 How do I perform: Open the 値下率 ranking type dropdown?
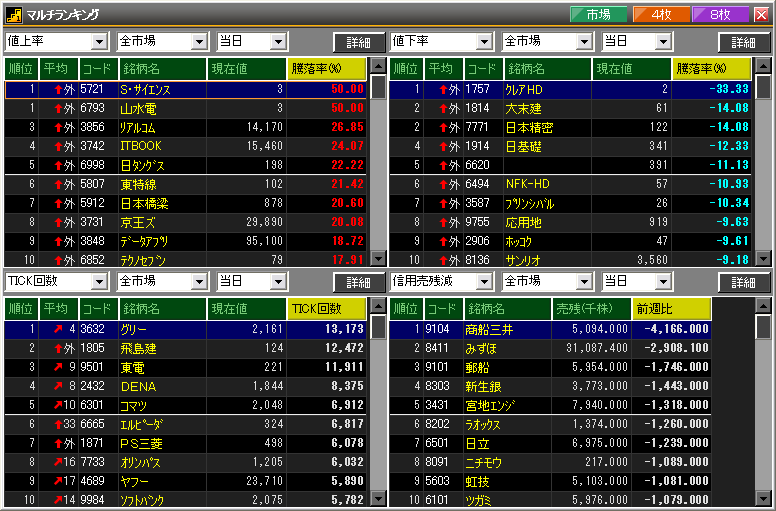click(x=441, y=42)
